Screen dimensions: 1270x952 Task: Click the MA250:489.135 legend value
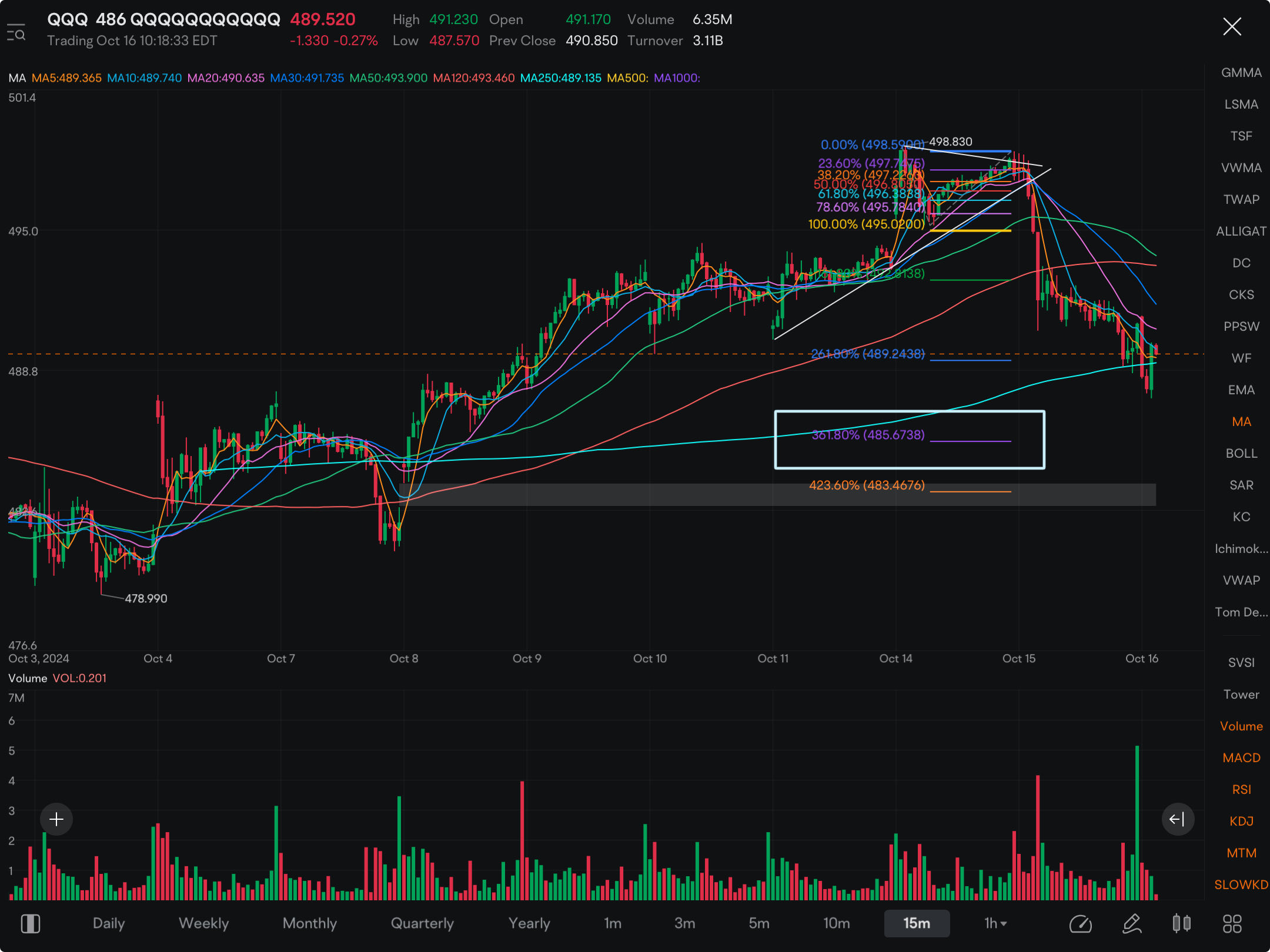point(561,78)
